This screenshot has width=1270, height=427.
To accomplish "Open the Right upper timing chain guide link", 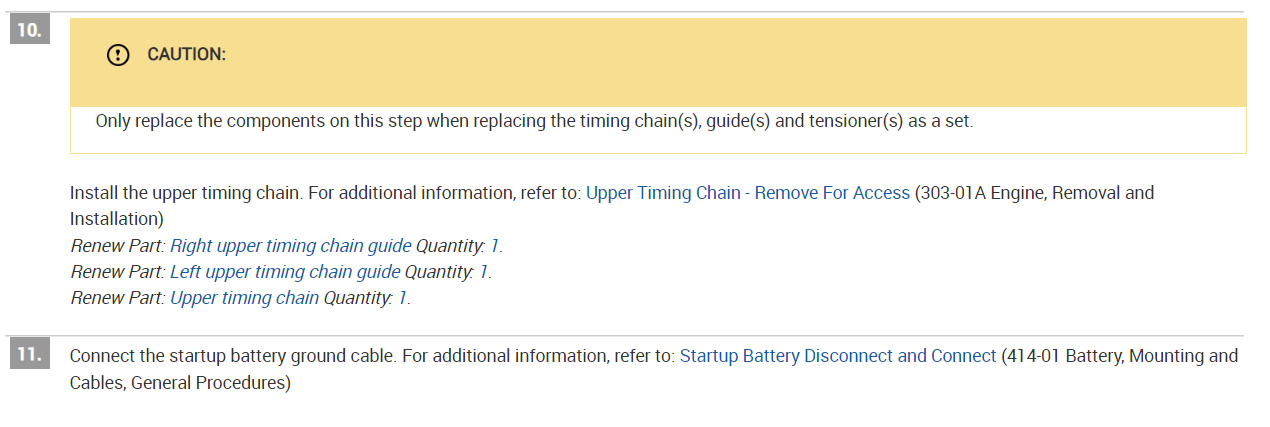I will pos(291,246).
